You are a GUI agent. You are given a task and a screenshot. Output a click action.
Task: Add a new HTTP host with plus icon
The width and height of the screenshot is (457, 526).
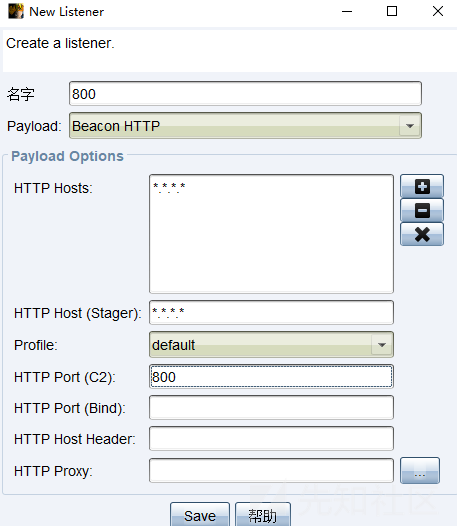(422, 186)
